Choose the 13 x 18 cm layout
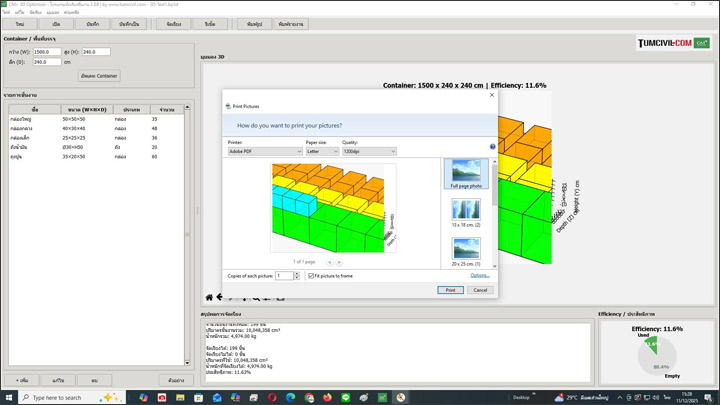 point(466,212)
